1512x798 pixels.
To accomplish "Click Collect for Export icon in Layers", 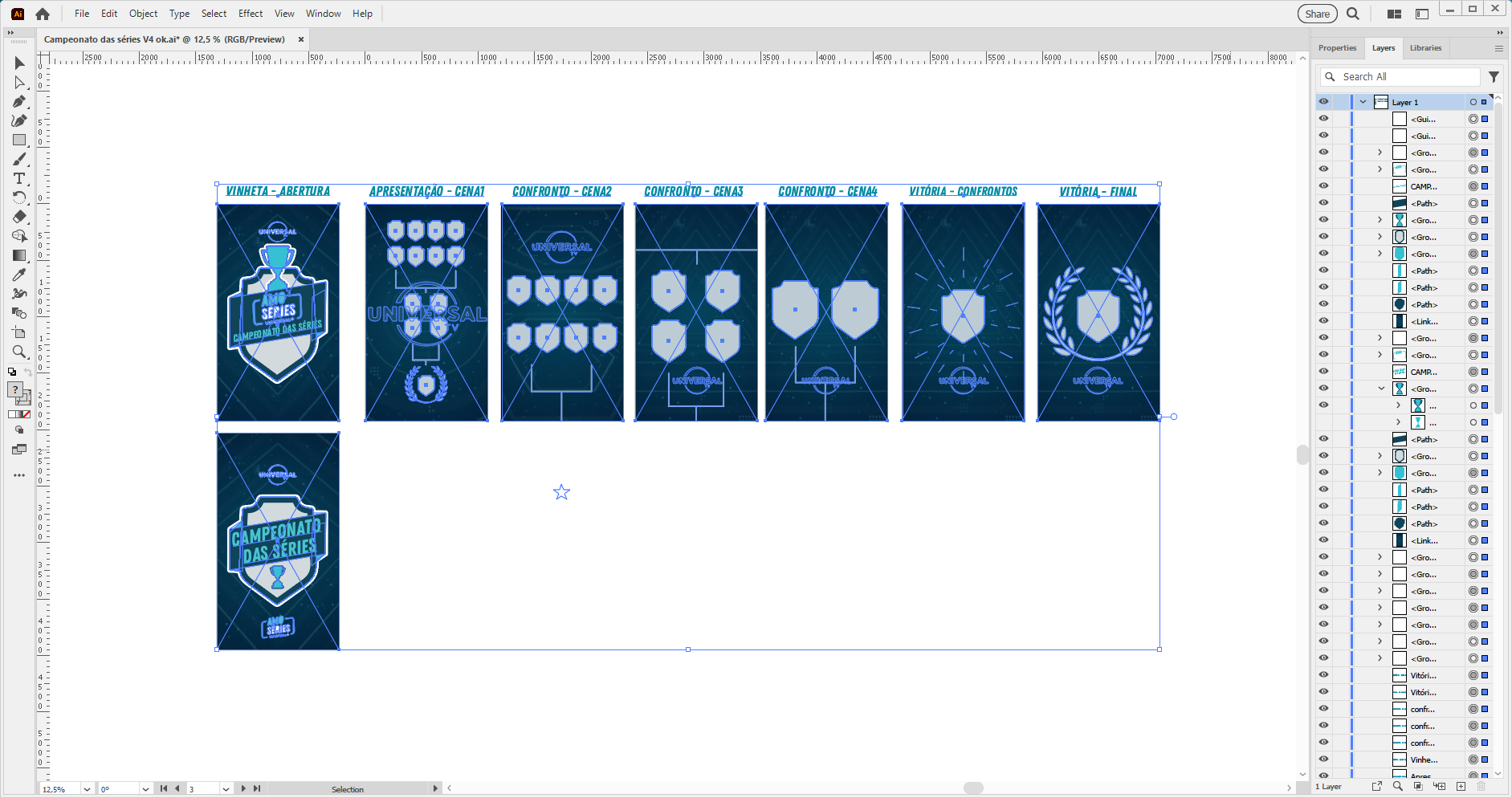I will [1377, 787].
